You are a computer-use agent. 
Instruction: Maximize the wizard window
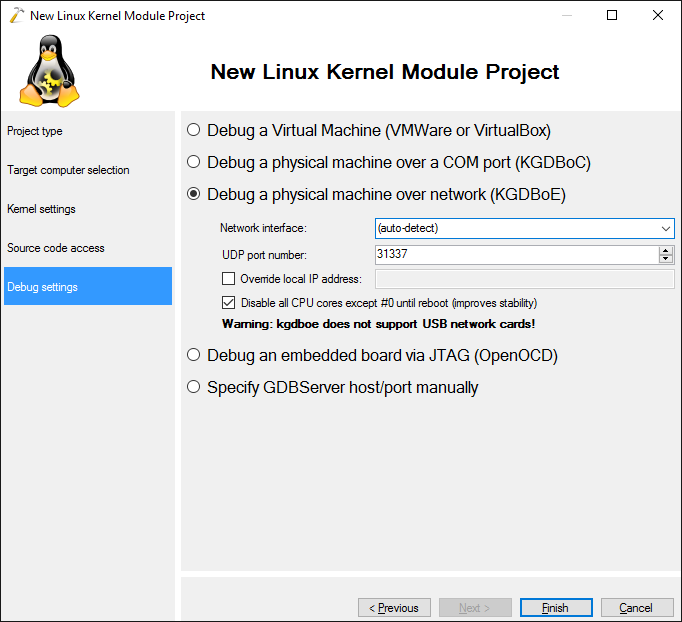click(612, 15)
